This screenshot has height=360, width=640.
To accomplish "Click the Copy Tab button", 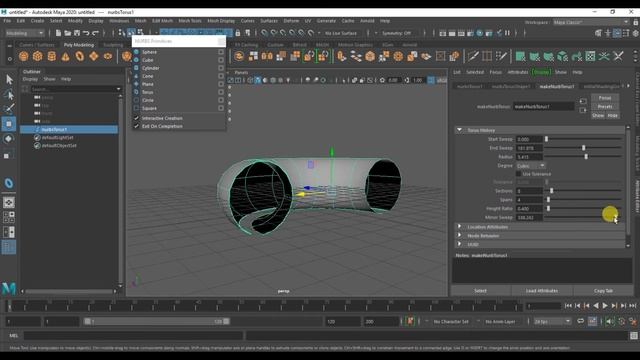I will pyautogui.click(x=603, y=291).
